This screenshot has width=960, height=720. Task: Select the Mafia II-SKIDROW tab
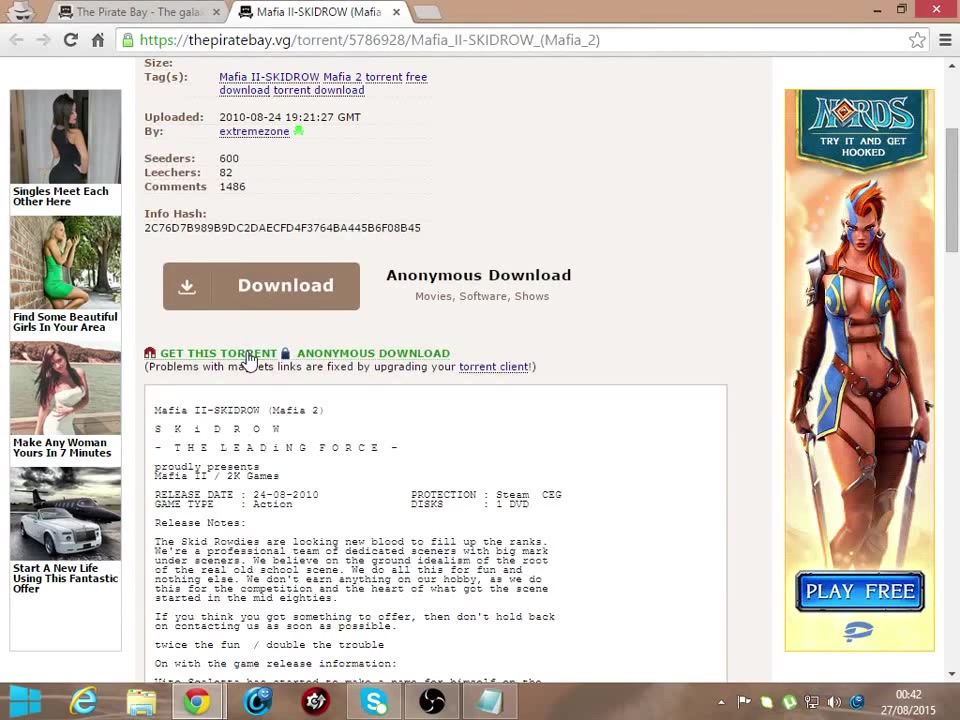click(318, 12)
